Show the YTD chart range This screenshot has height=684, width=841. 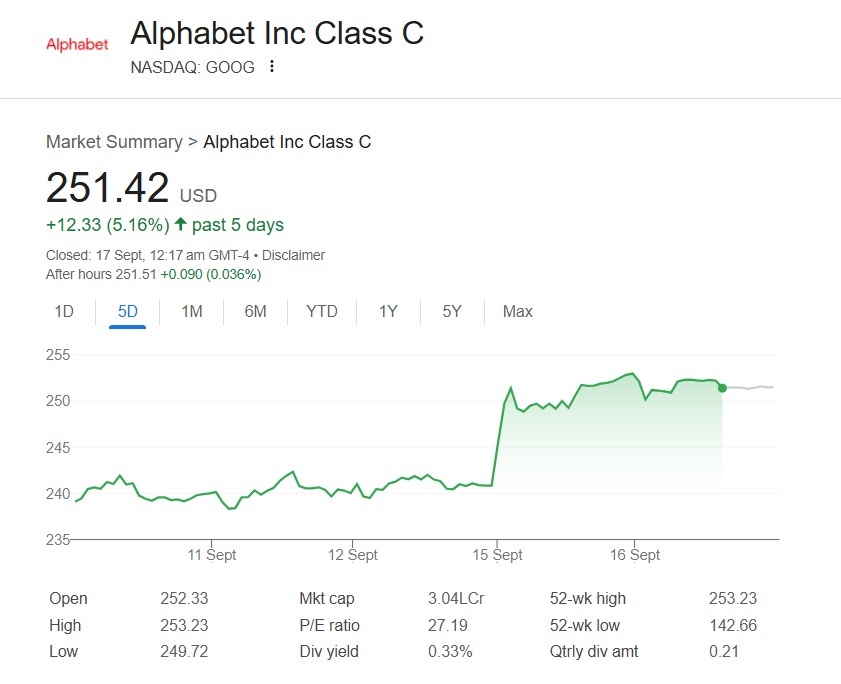[x=322, y=312]
